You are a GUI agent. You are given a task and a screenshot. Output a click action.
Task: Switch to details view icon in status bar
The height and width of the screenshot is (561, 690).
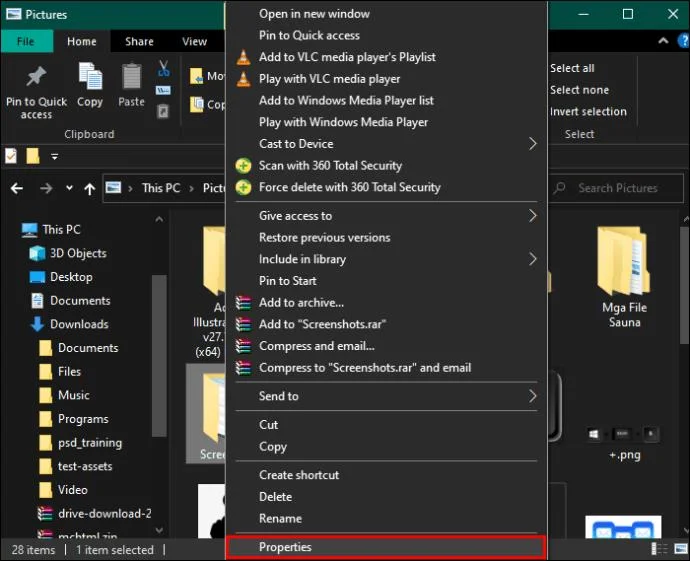coord(659,549)
